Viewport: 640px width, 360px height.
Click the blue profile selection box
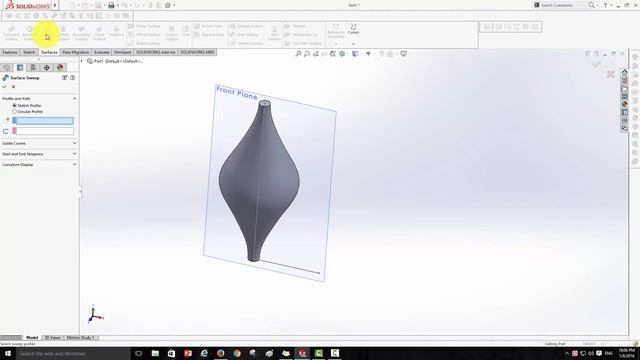[43, 121]
